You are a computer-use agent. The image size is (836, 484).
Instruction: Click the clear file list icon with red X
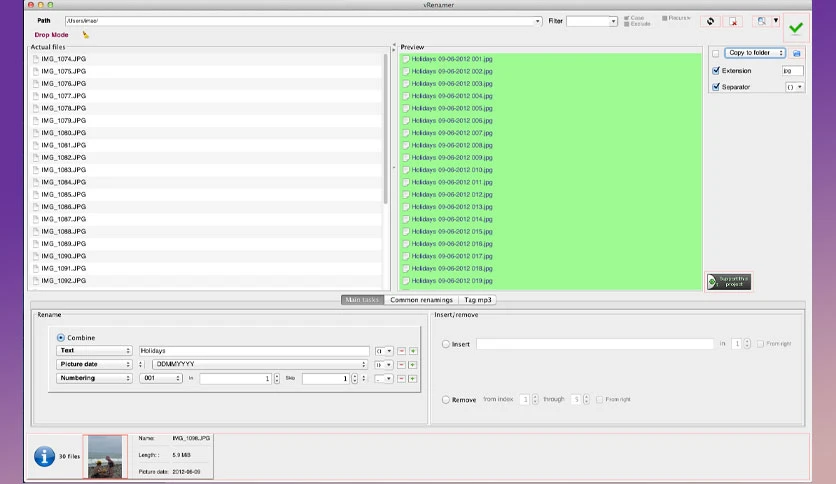[734, 21]
